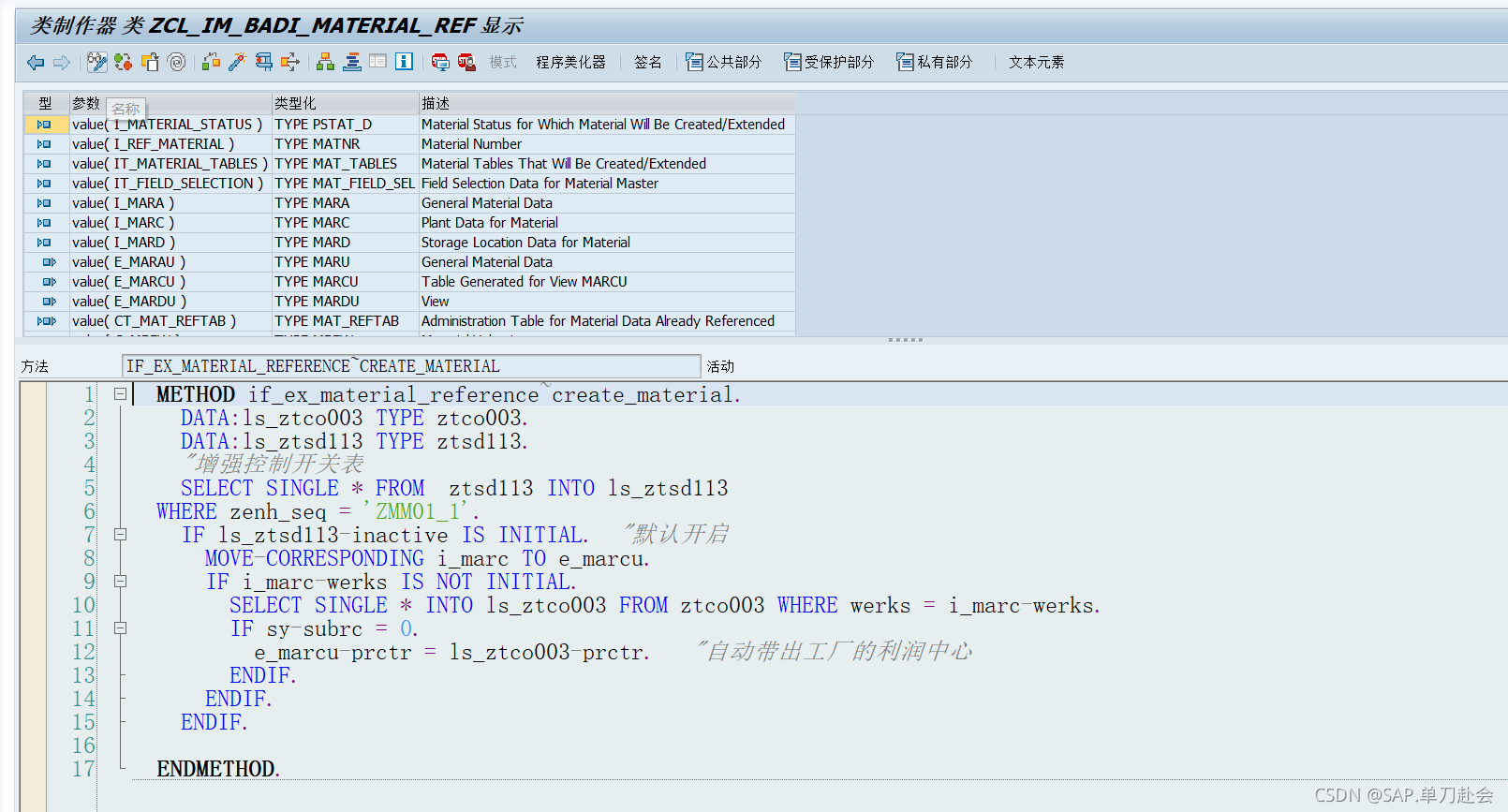
Task: Run 程序美化器 pretty printer
Action: pos(570,63)
